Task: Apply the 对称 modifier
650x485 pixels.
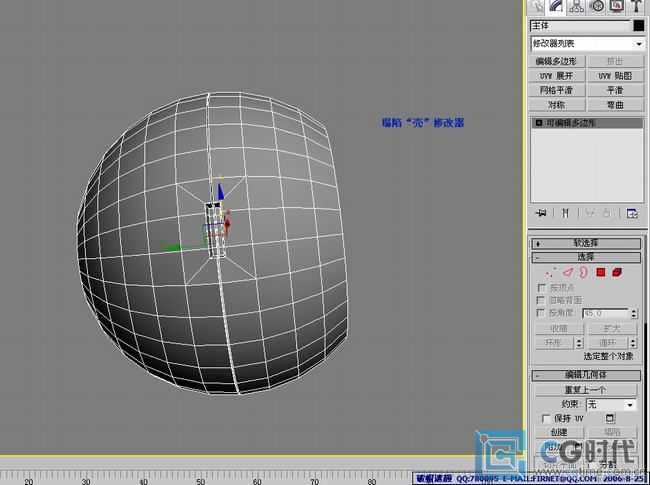Action: point(557,105)
